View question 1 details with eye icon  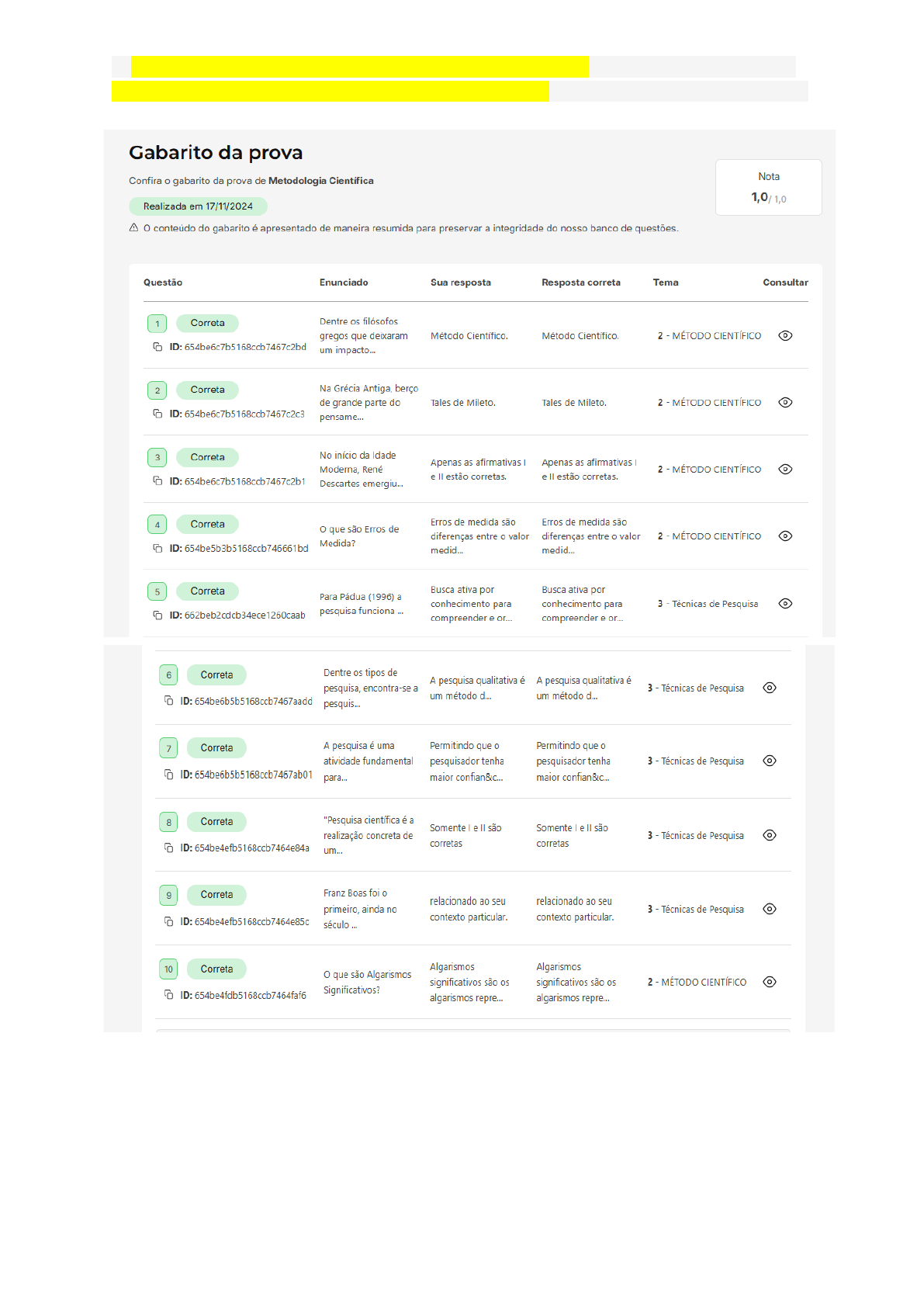point(785,336)
